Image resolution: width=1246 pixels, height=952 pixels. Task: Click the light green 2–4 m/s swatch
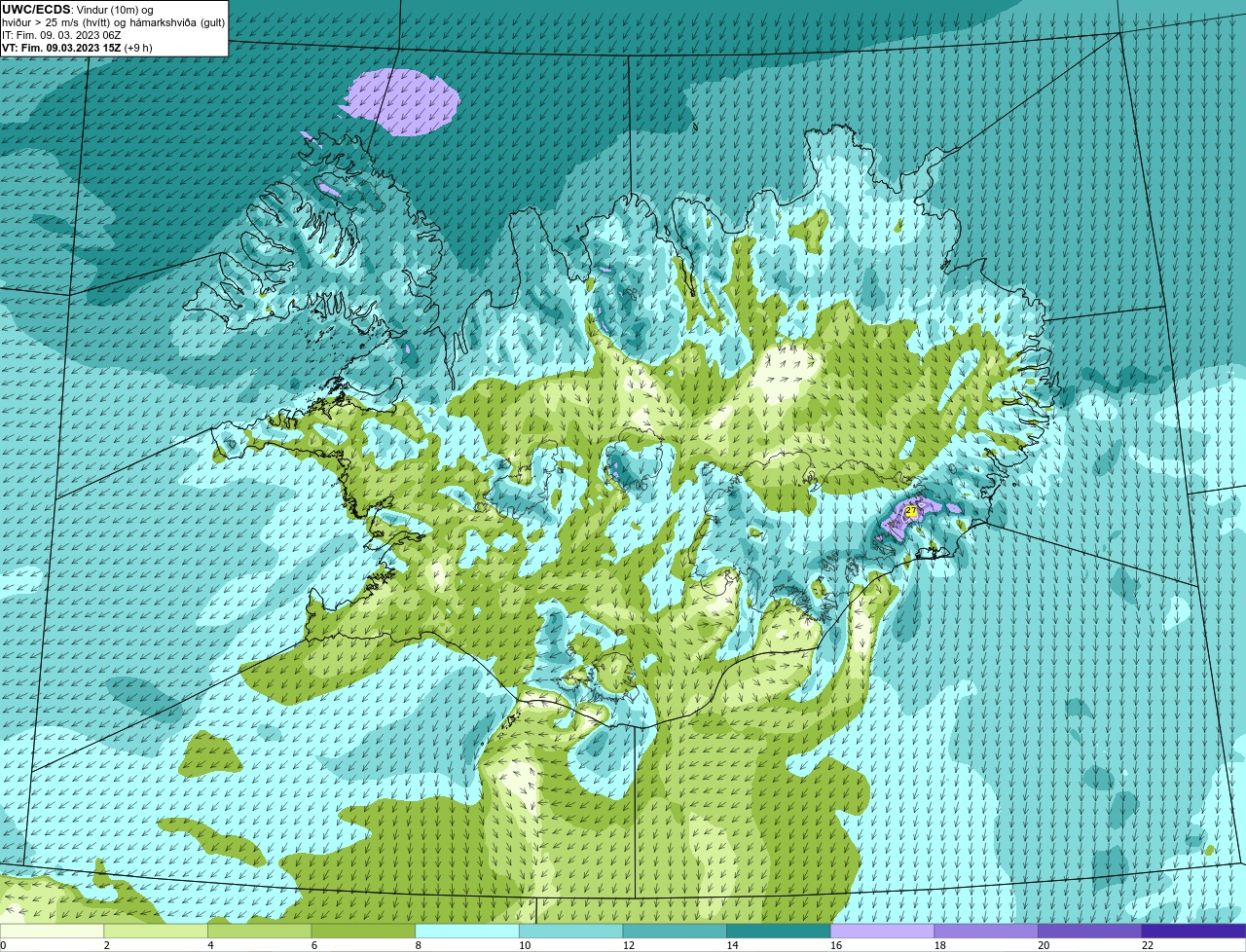tap(156, 931)
